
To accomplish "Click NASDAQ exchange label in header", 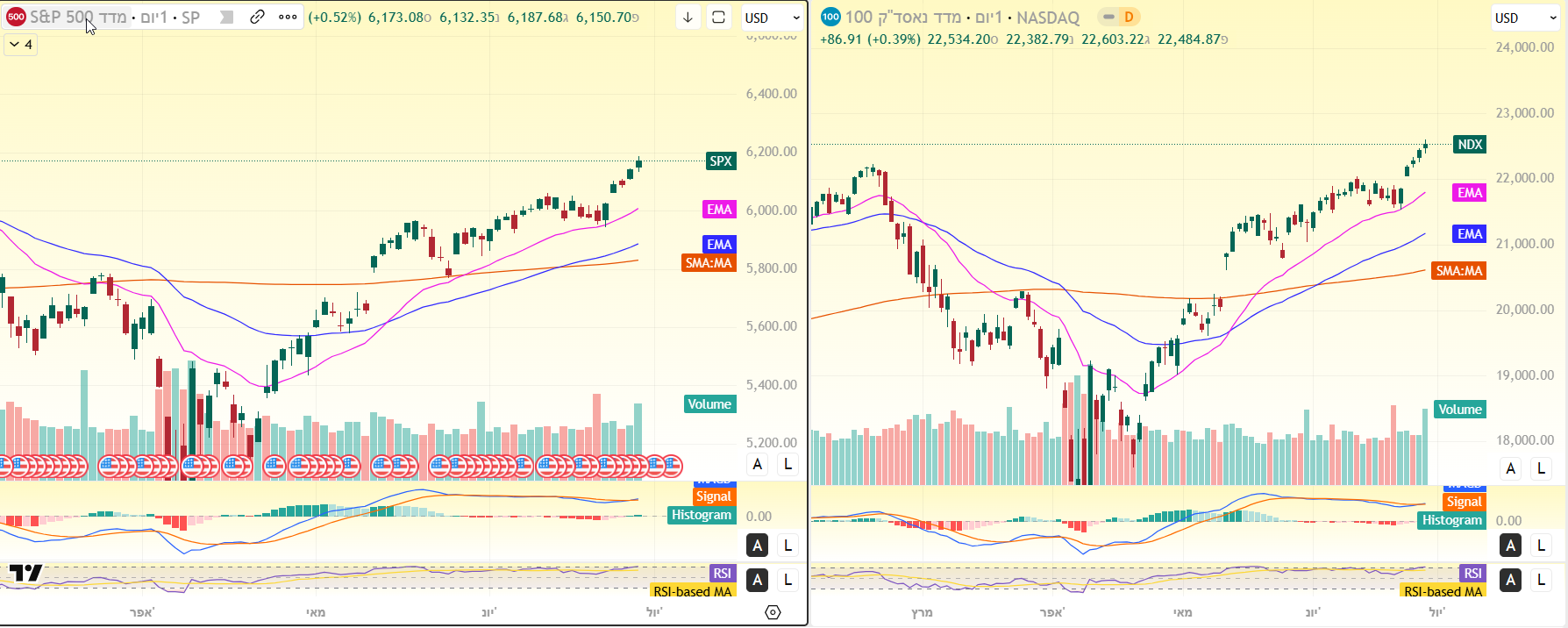I will pyautogui.click(x=1048, y=17).
